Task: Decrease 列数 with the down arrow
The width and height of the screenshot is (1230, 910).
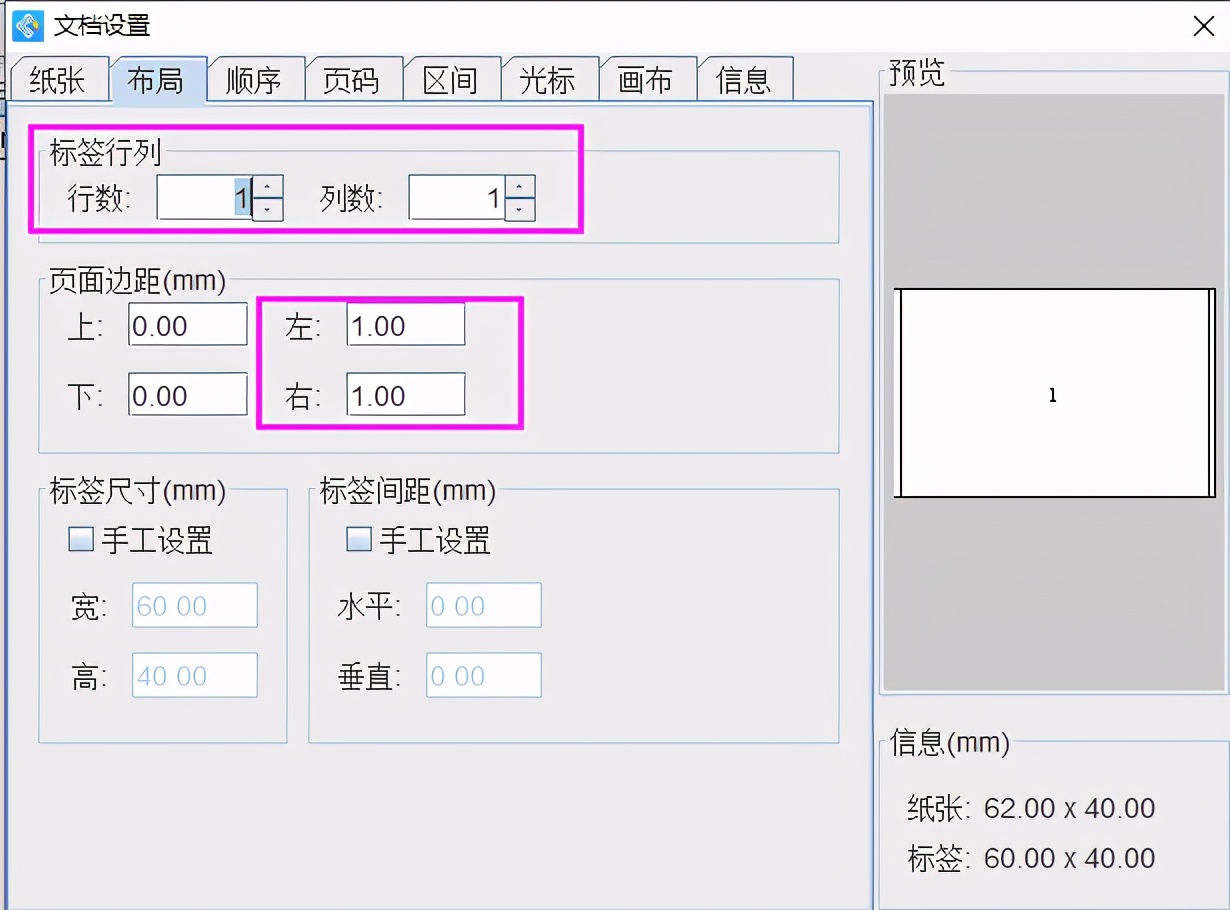Action: (520, 209)
